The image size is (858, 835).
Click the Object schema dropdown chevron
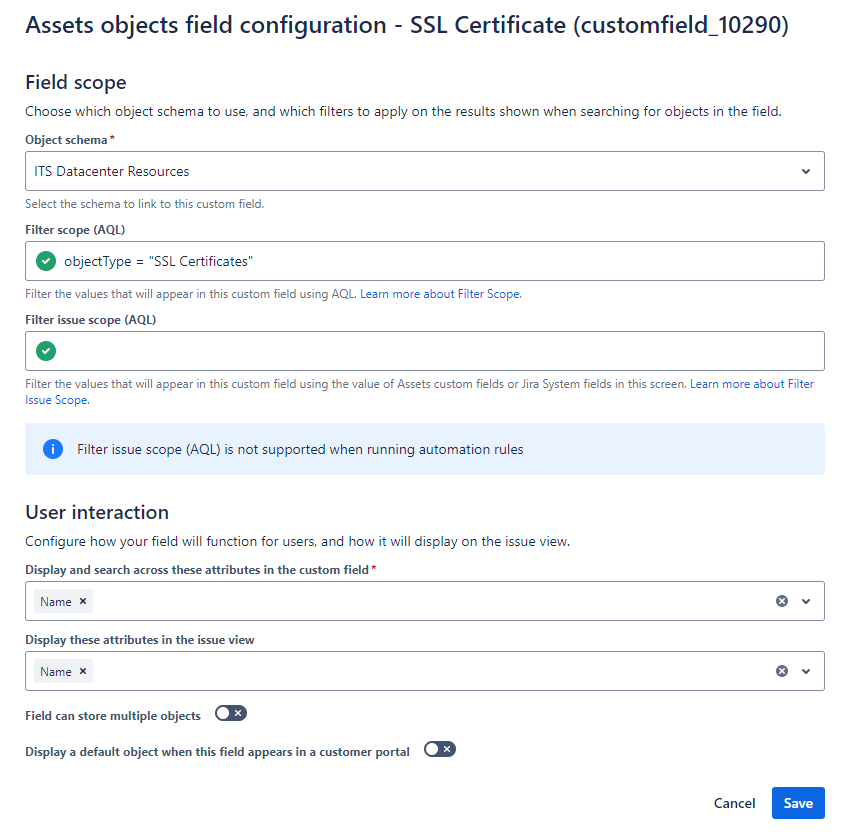(805, 171)
